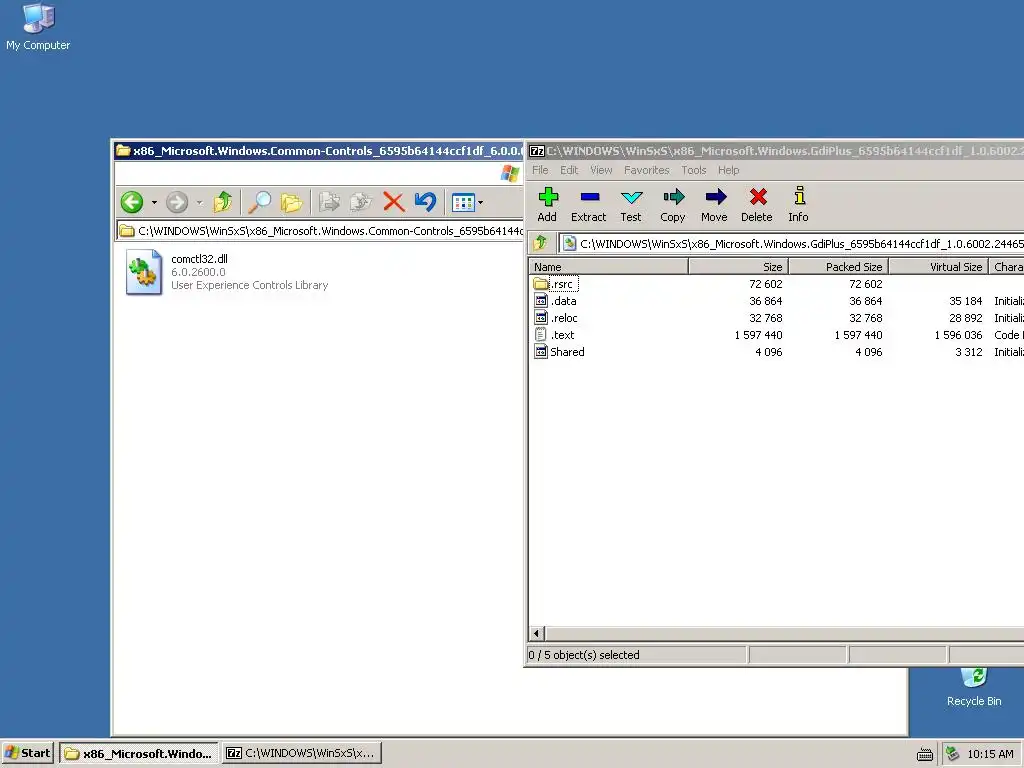Select the .data row in 7-Zip

(x=776, y=301)
